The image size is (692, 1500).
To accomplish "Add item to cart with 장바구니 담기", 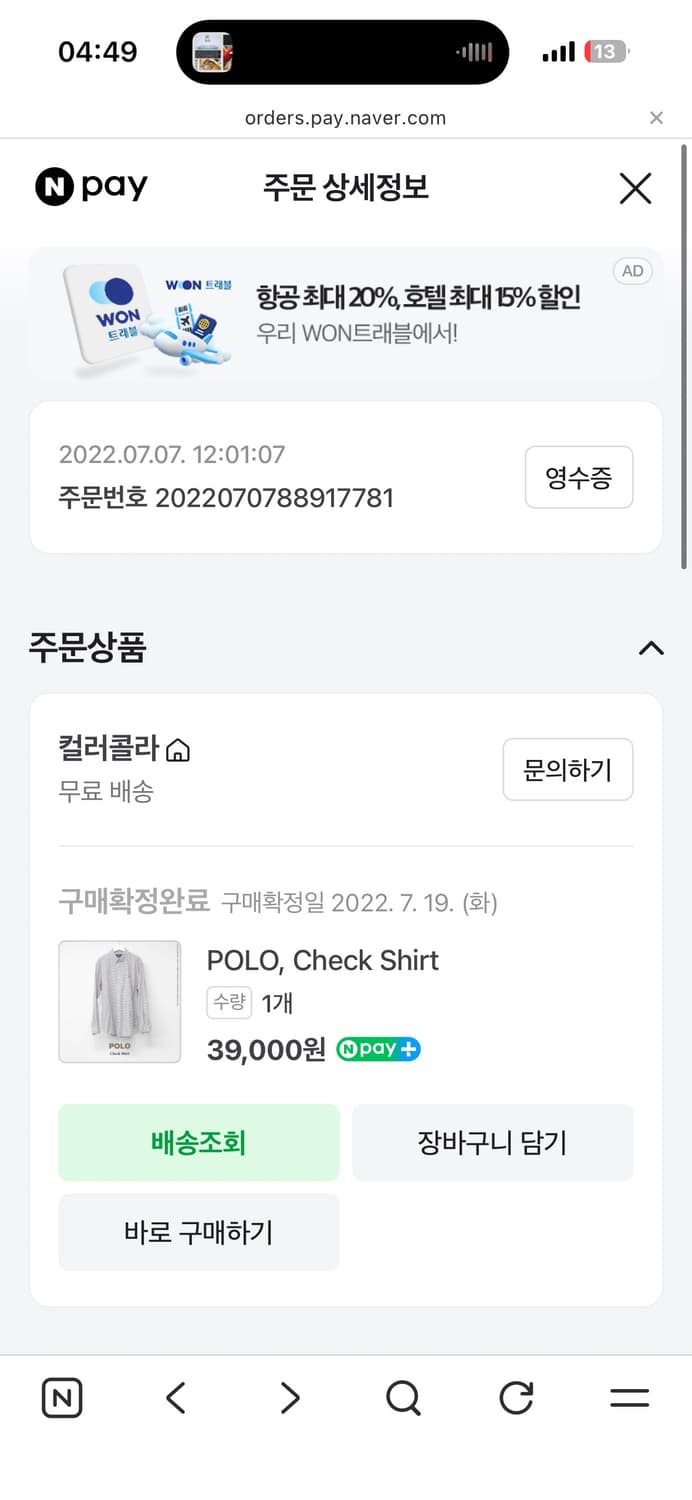I will click(x=493, y=1143).
